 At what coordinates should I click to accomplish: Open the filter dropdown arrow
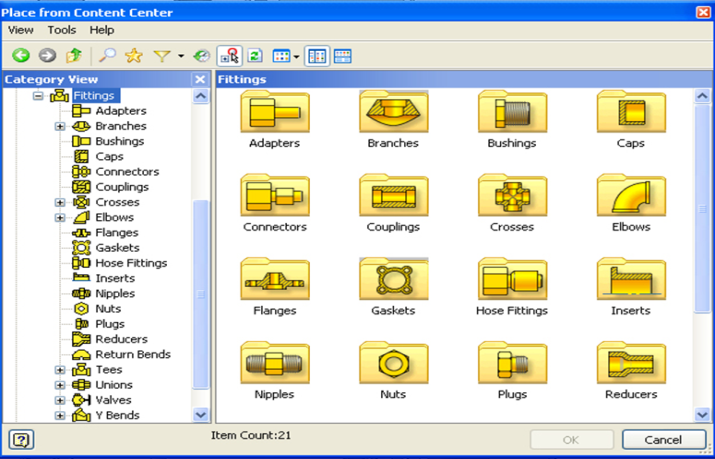[x=181, y=57]
